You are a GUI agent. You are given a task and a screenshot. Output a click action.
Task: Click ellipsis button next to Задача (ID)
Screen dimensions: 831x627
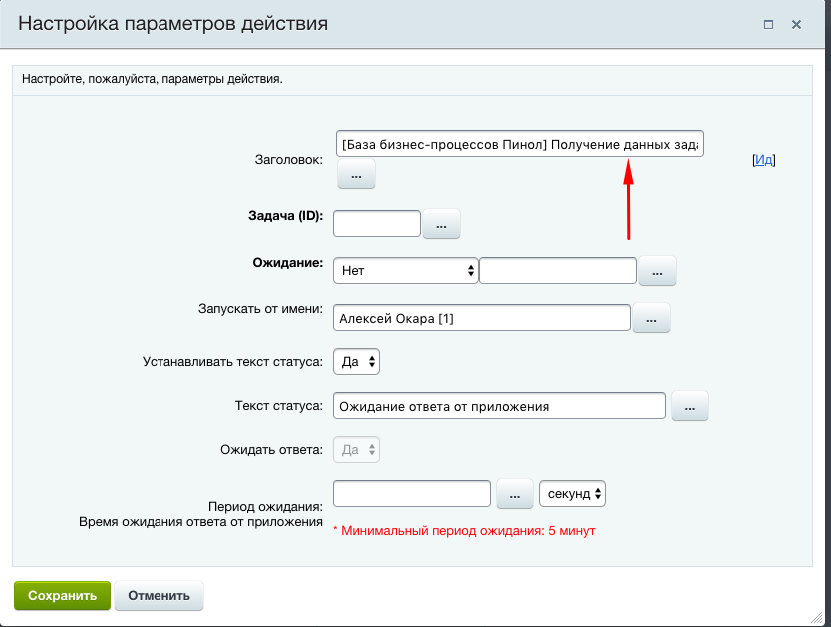[441, 224]
